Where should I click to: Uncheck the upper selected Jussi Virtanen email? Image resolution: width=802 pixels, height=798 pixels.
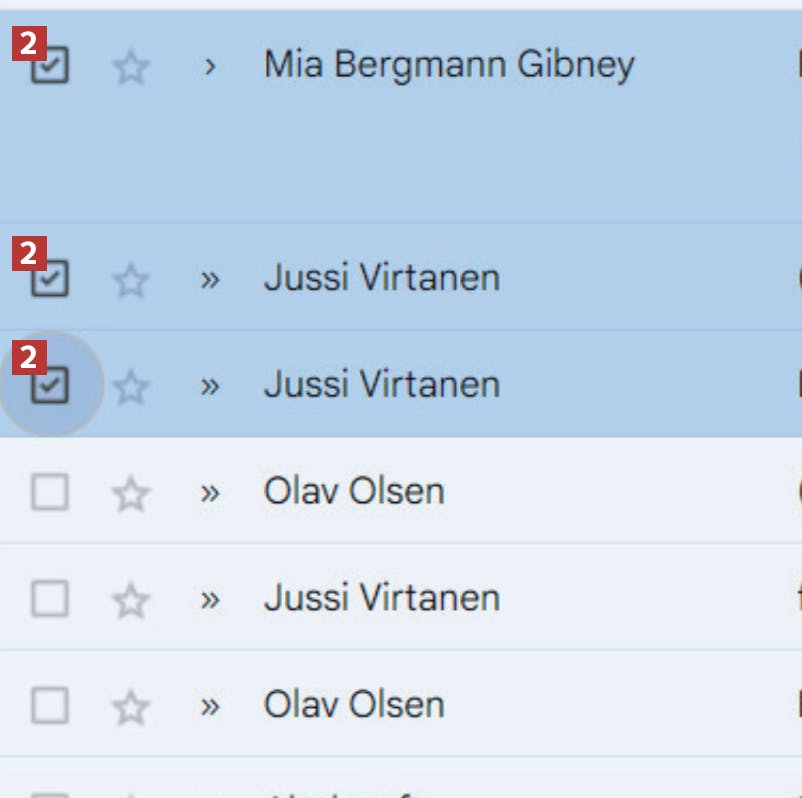coord(50,280)
